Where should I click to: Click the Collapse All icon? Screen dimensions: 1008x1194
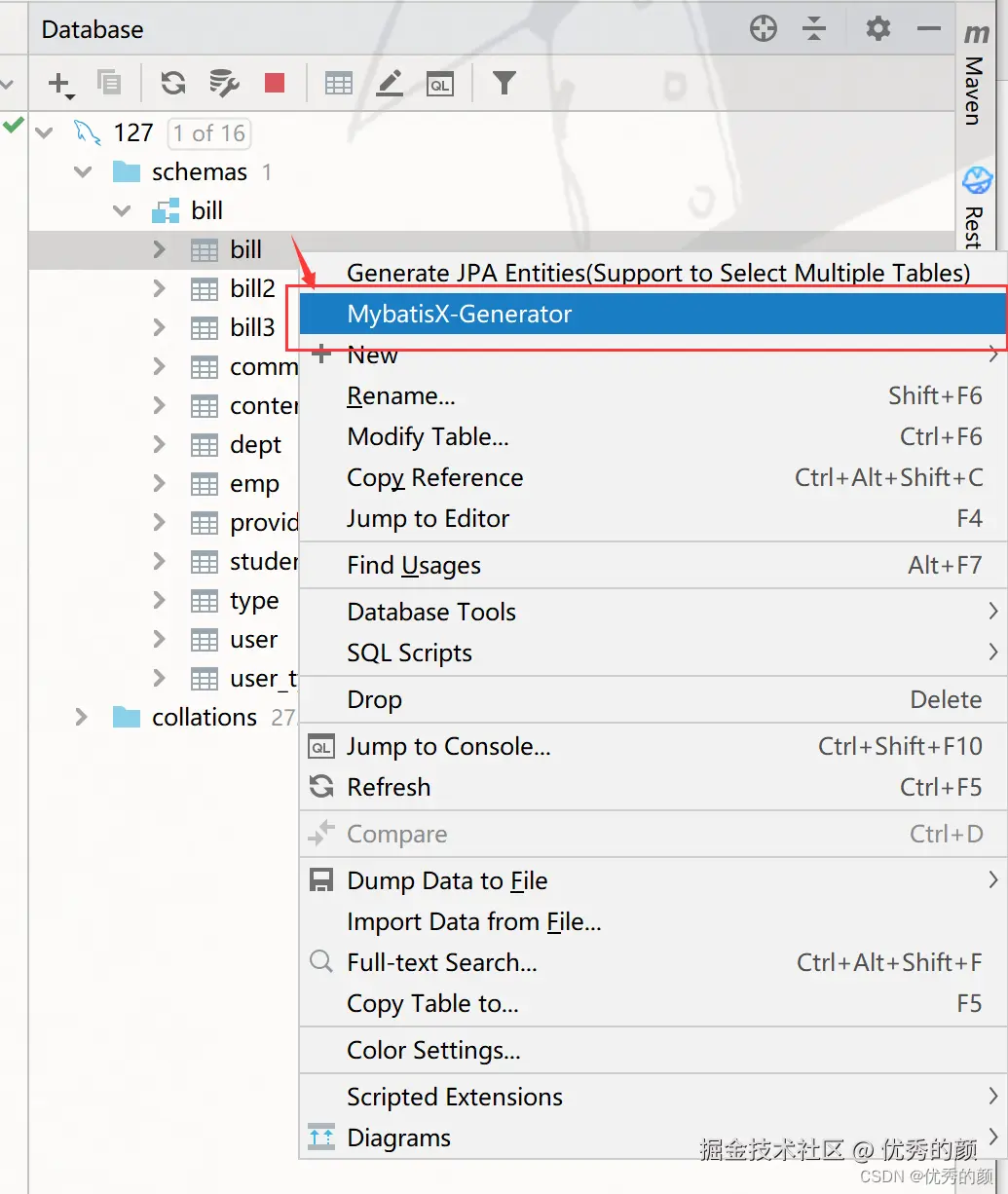click(814, 29)
